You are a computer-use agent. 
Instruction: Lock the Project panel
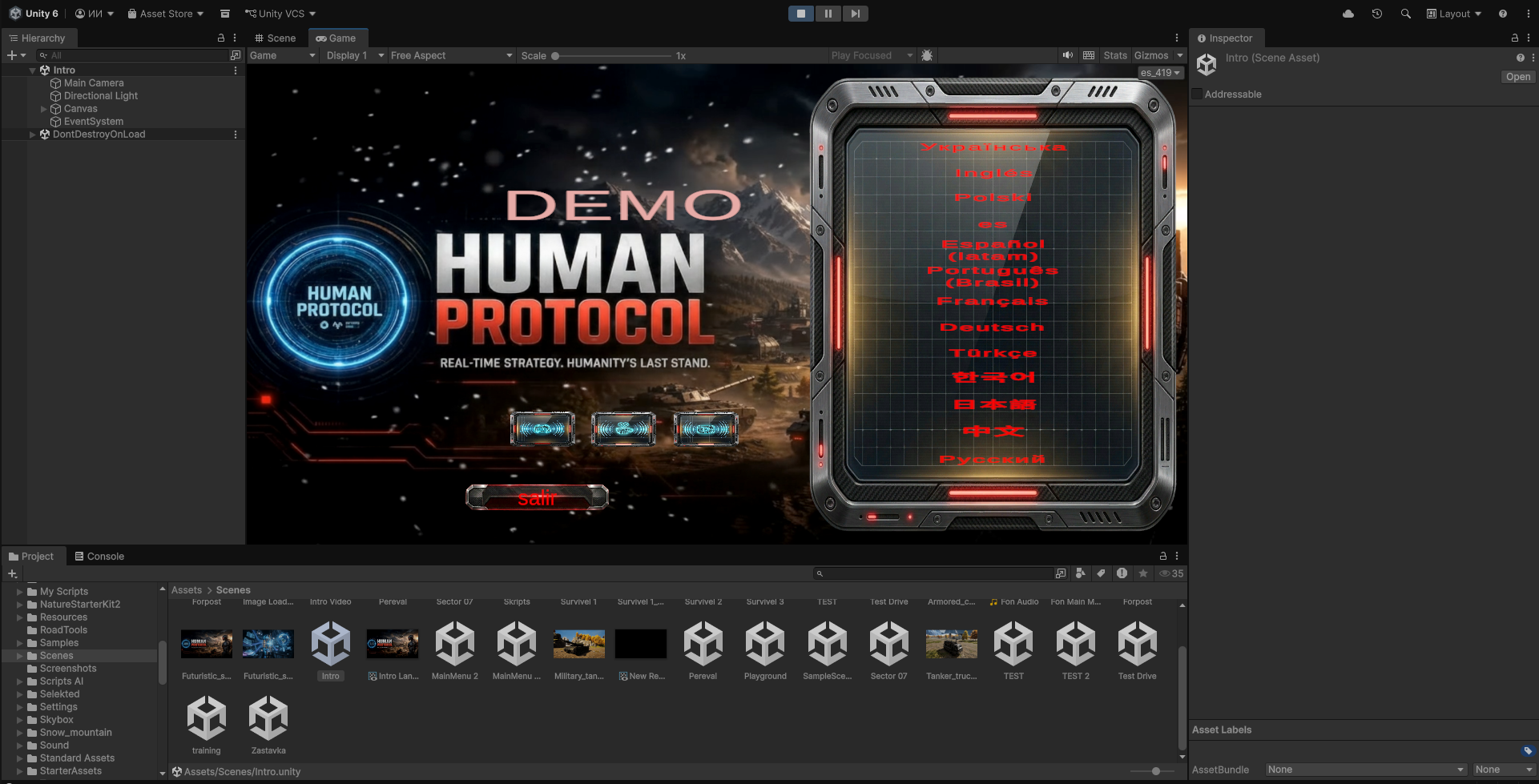pos(1162,556)
